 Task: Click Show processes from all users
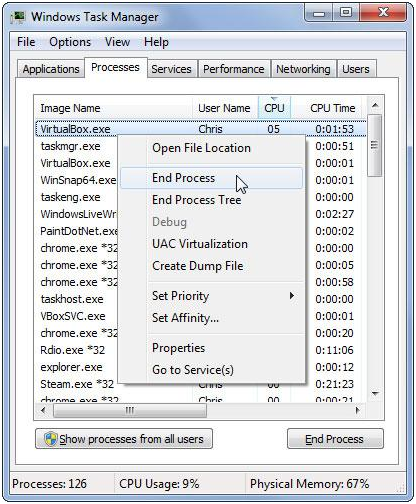pos(124,439)
